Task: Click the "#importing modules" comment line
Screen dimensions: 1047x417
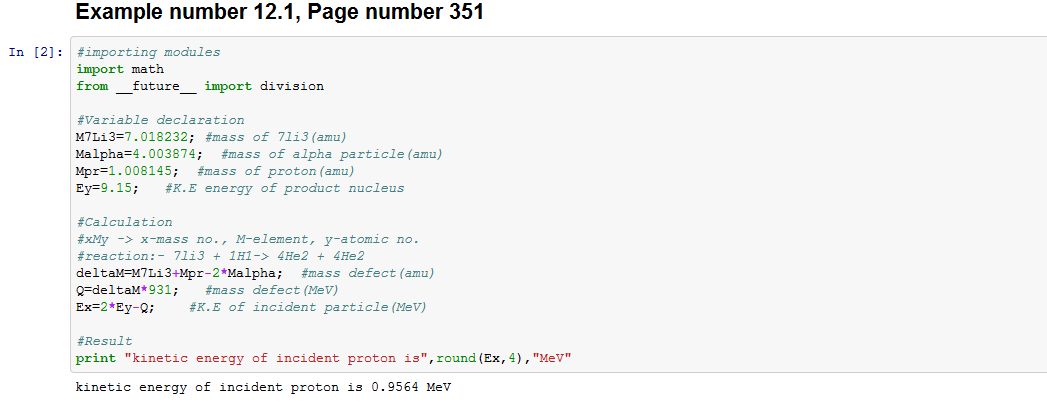Action: [x=148, y=52]
